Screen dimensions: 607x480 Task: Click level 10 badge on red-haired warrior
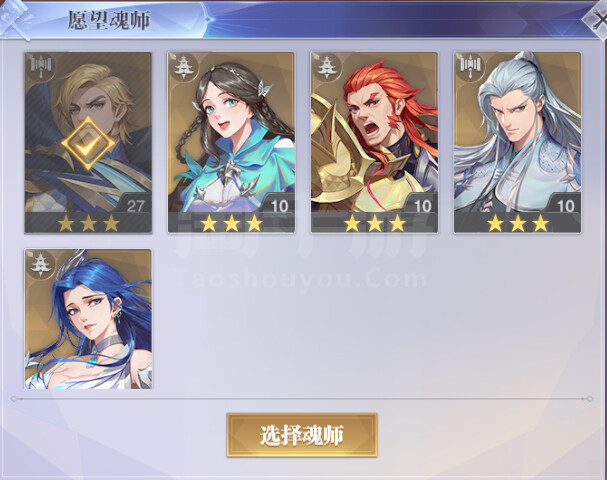pyautogui.click(x=422, y=206)
